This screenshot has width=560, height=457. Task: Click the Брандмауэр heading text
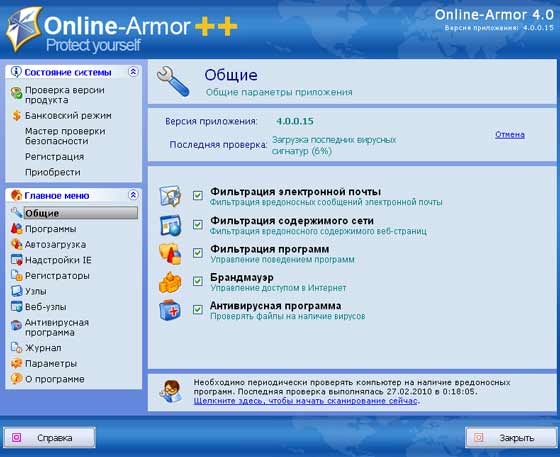point(242,277)
